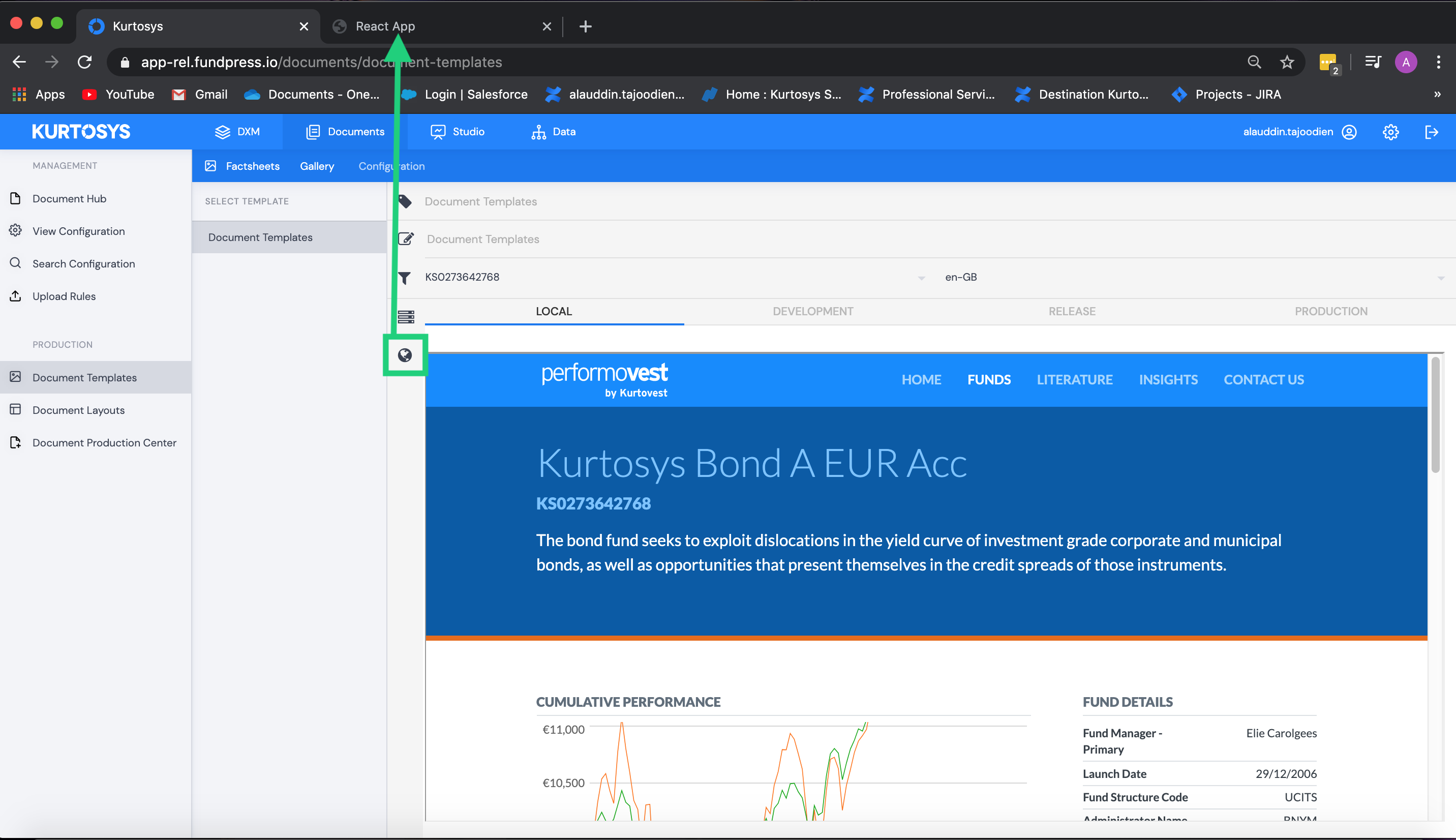This screenshot has height=840, width=1456.
Task: Click the performovest logo in preview
Action: 604,380
